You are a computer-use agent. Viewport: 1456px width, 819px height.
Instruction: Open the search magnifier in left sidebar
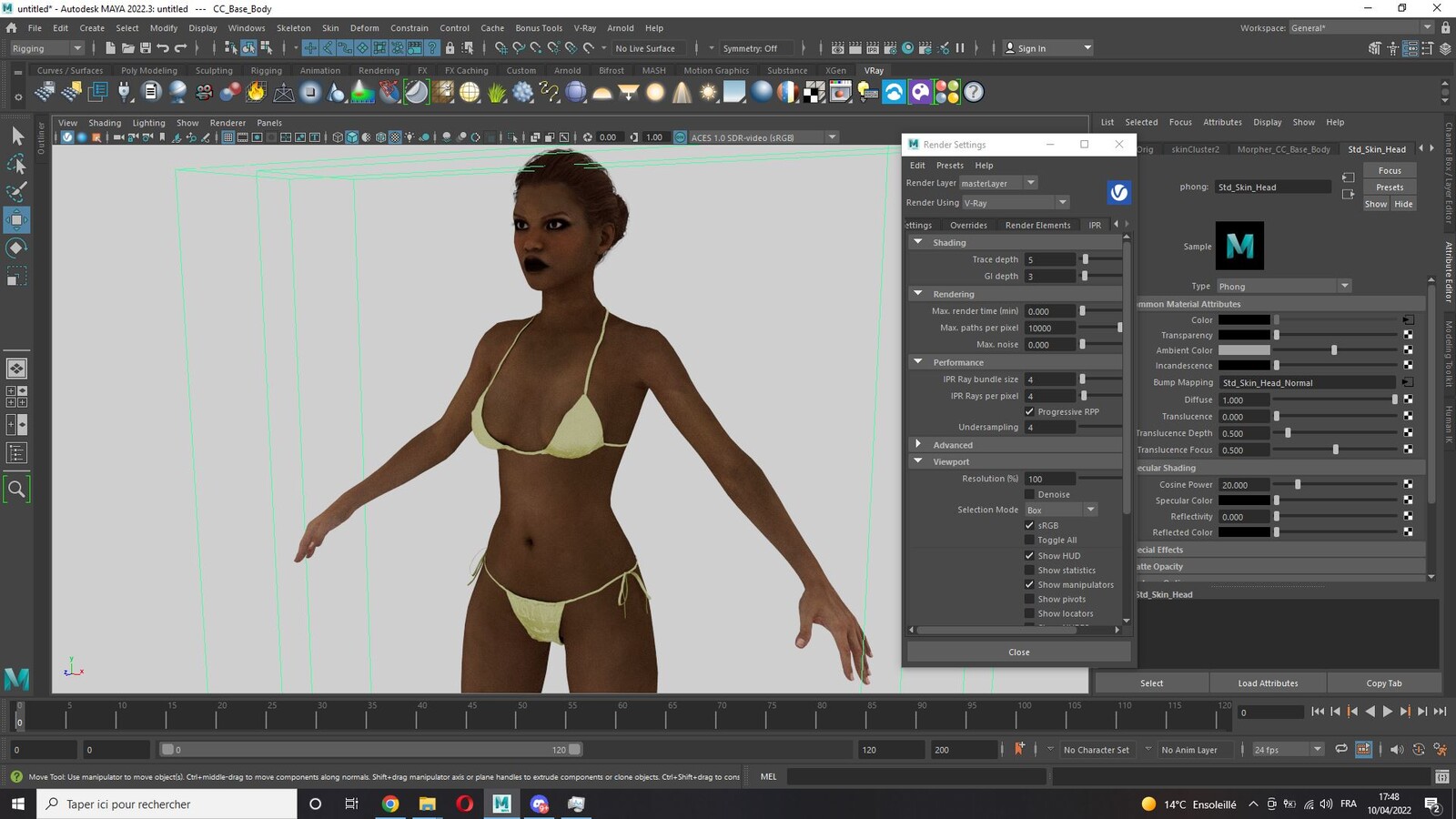[16, 489]
